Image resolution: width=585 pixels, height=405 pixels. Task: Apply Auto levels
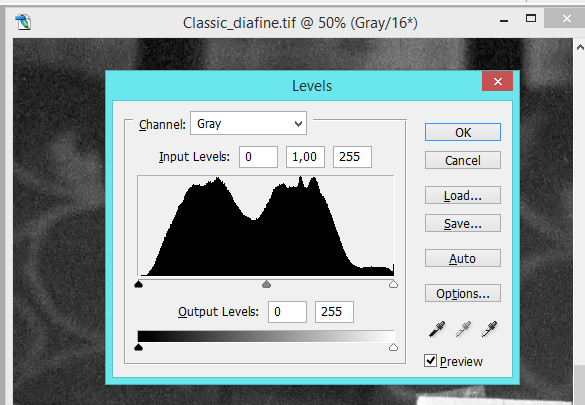pos(463,258)
